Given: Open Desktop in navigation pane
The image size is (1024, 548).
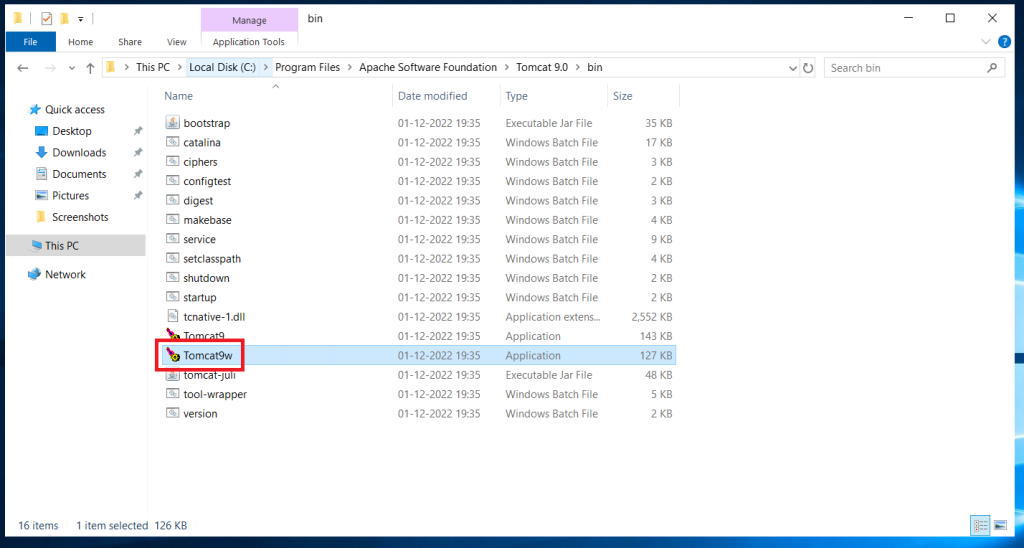Looking at the screenshot, I should (x=72, y=131).
